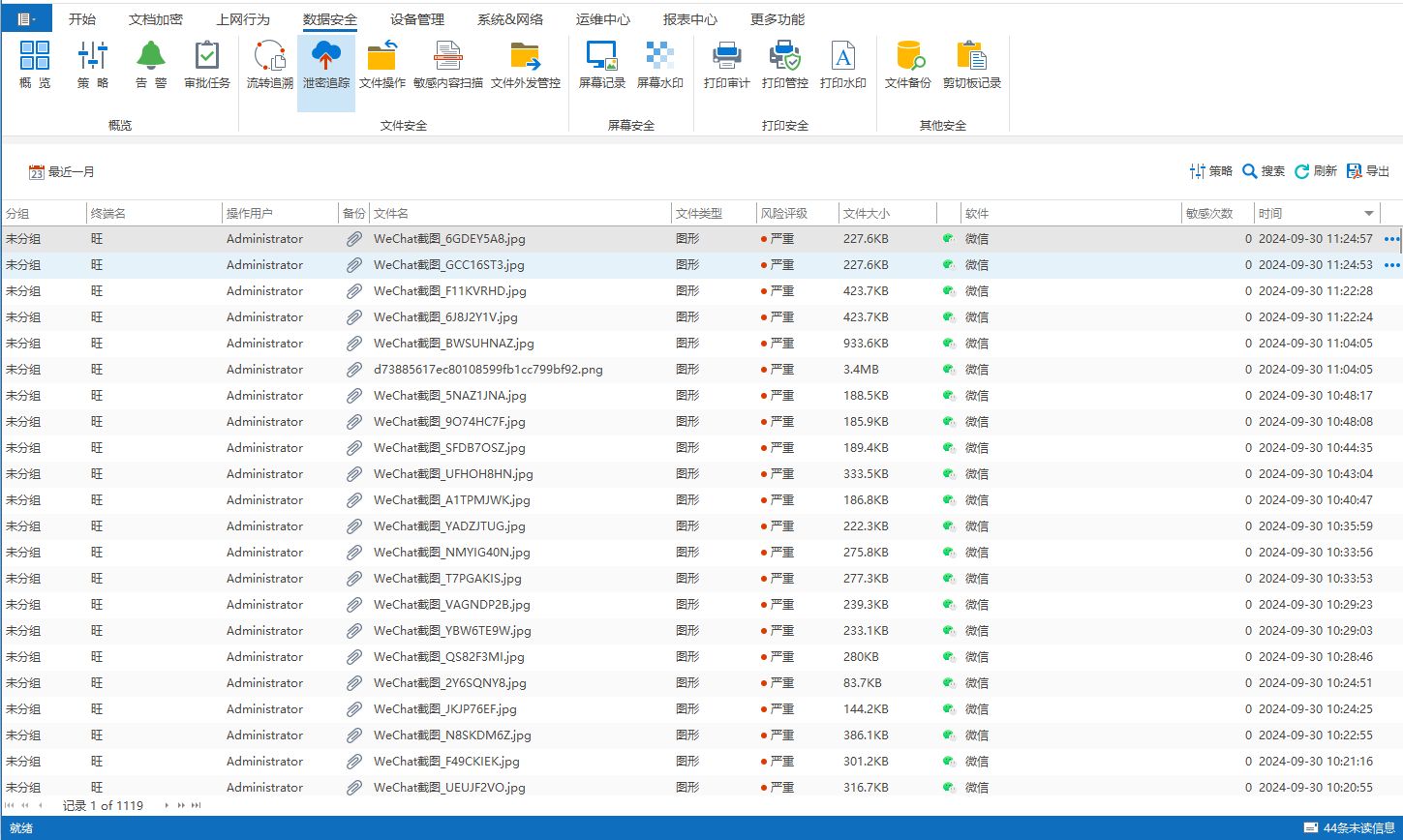This screenshot has width=1403, height=840.
Task: Click the 3.4MB file size cell
Action: point(861,370)
